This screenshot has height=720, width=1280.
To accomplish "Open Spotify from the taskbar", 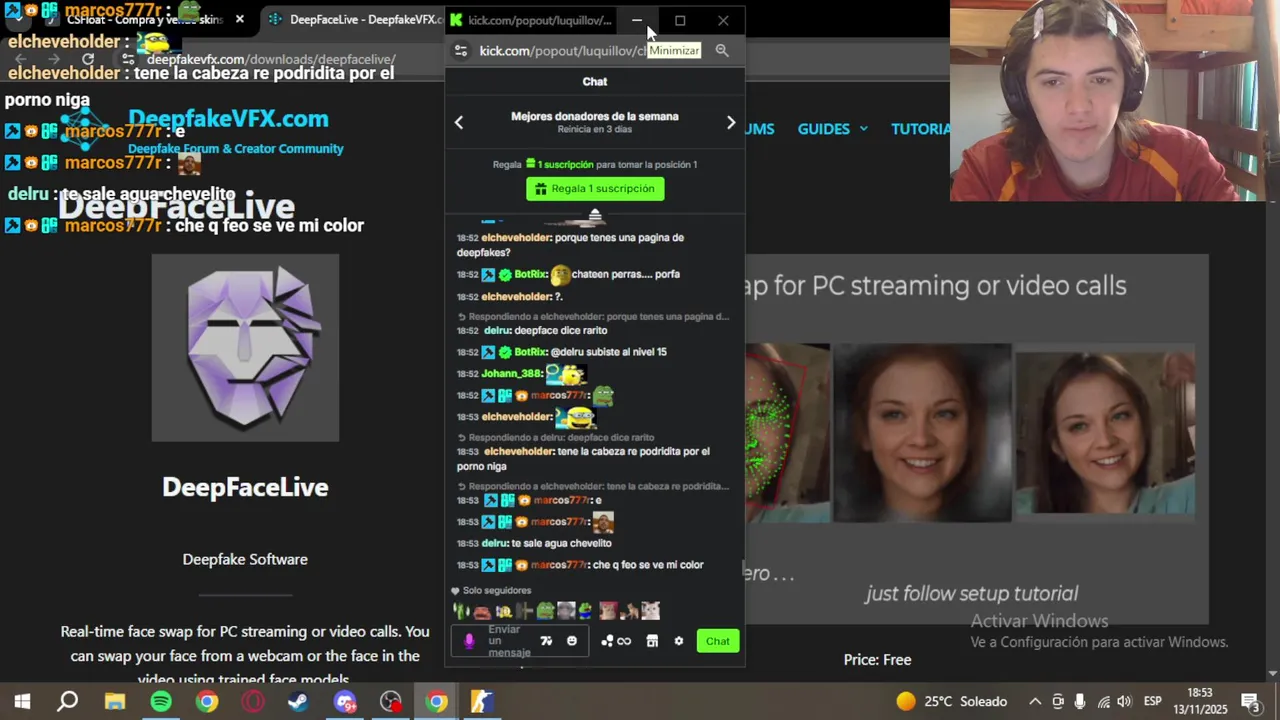I will tap(161, 702).
